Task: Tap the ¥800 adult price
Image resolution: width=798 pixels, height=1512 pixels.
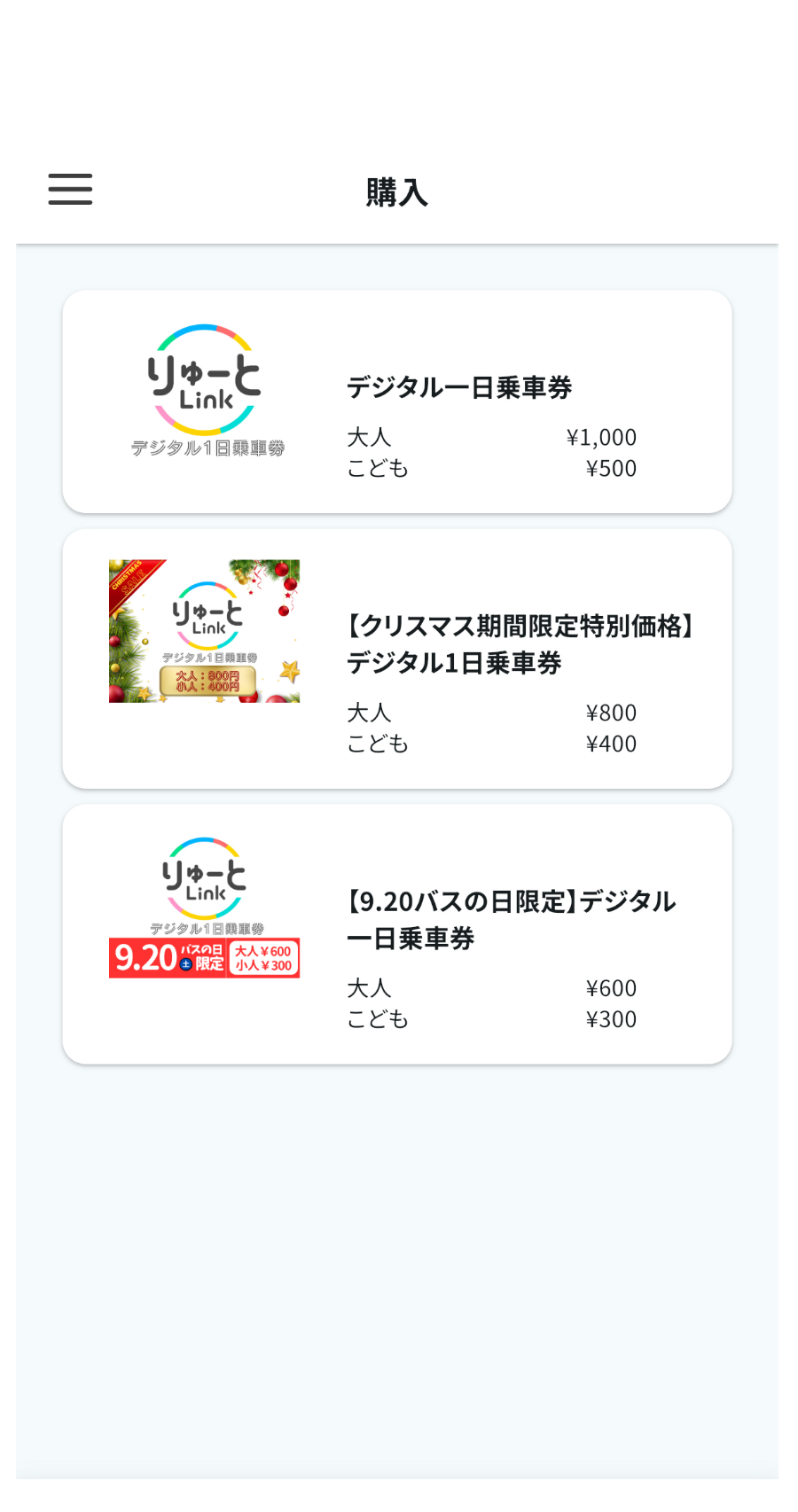Action: 611,713
